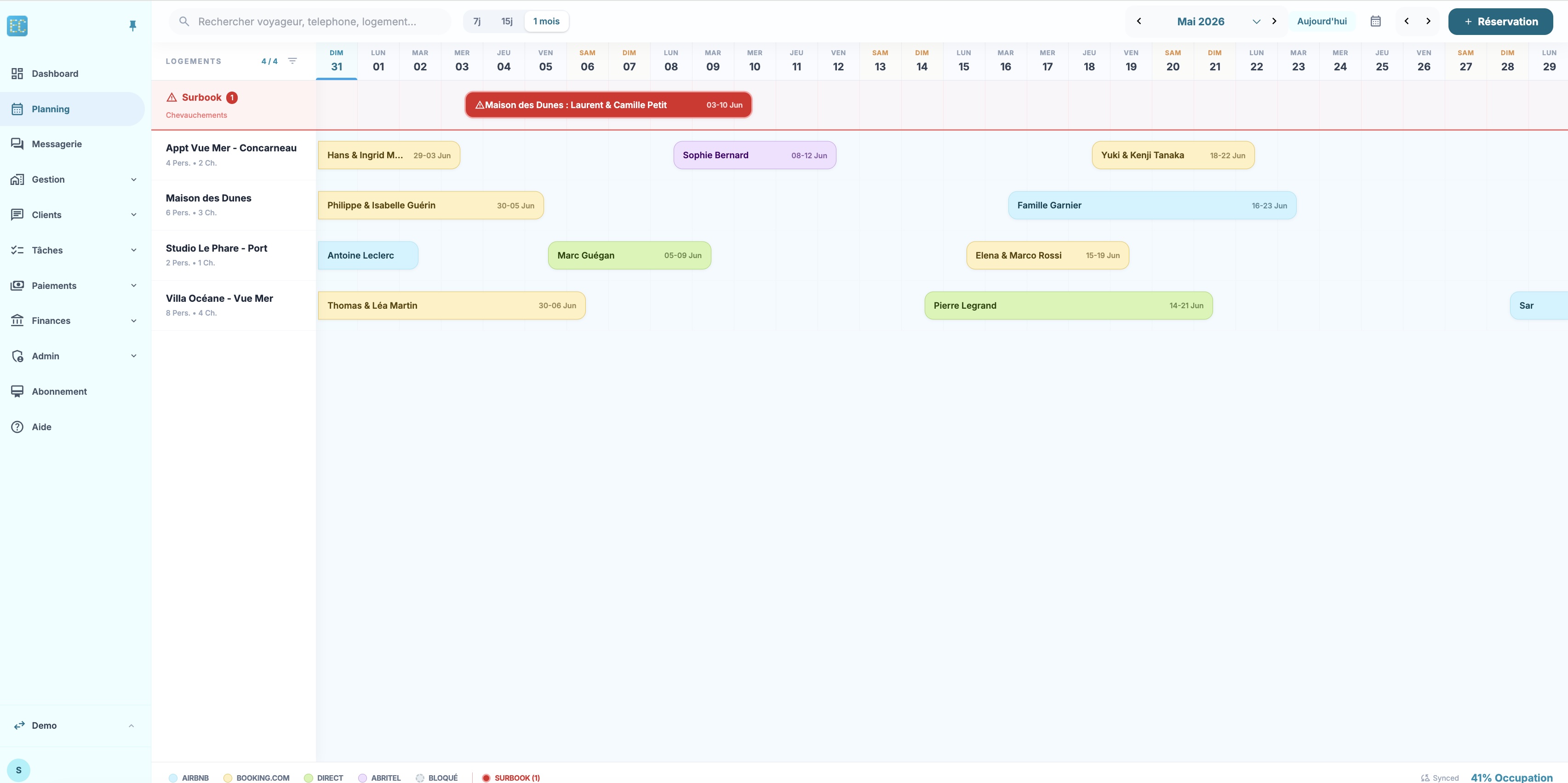Step timeline forward with right arrow before Réservation
This screenshot has width=1568, height=783.
(1428, 21)
